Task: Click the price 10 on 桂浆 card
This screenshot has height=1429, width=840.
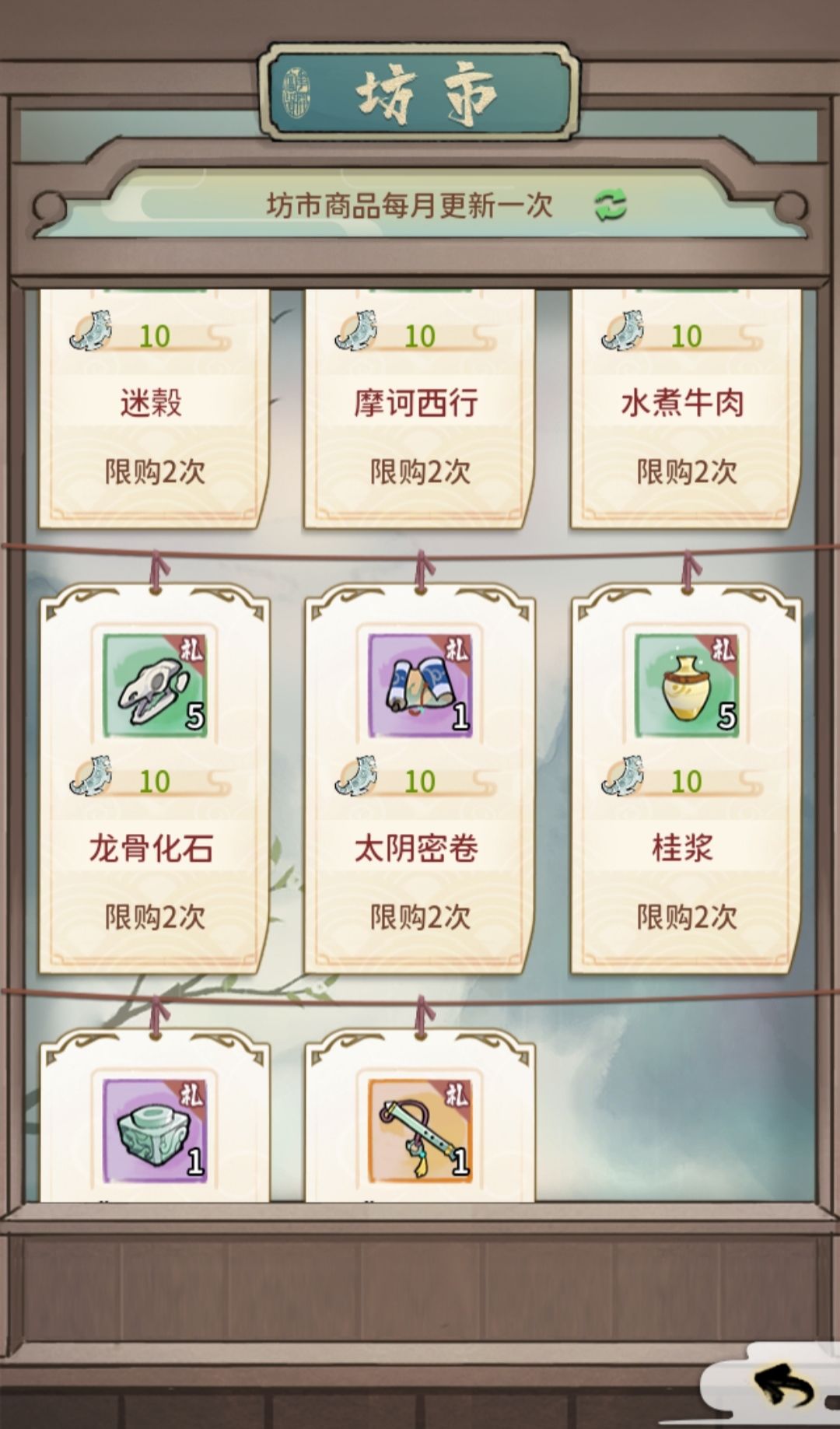Action: click(686, 781)
